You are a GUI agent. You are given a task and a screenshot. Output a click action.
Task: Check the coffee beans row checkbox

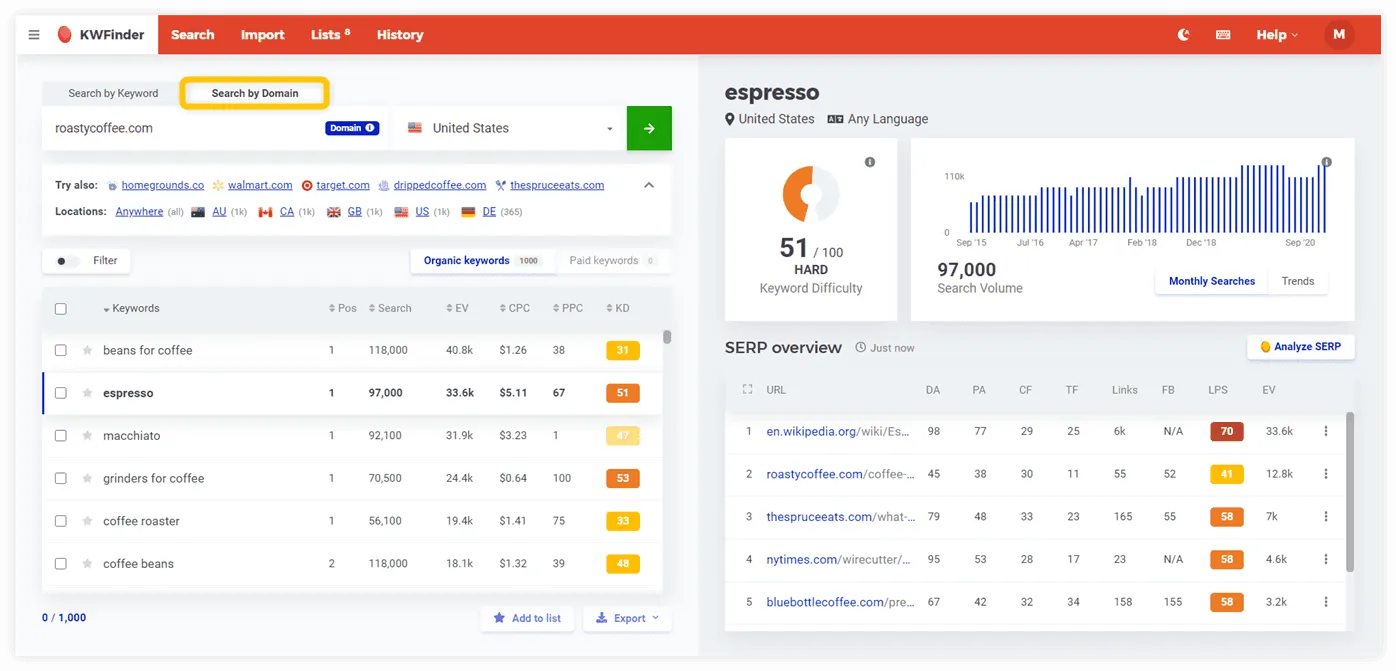pos(60,564)
